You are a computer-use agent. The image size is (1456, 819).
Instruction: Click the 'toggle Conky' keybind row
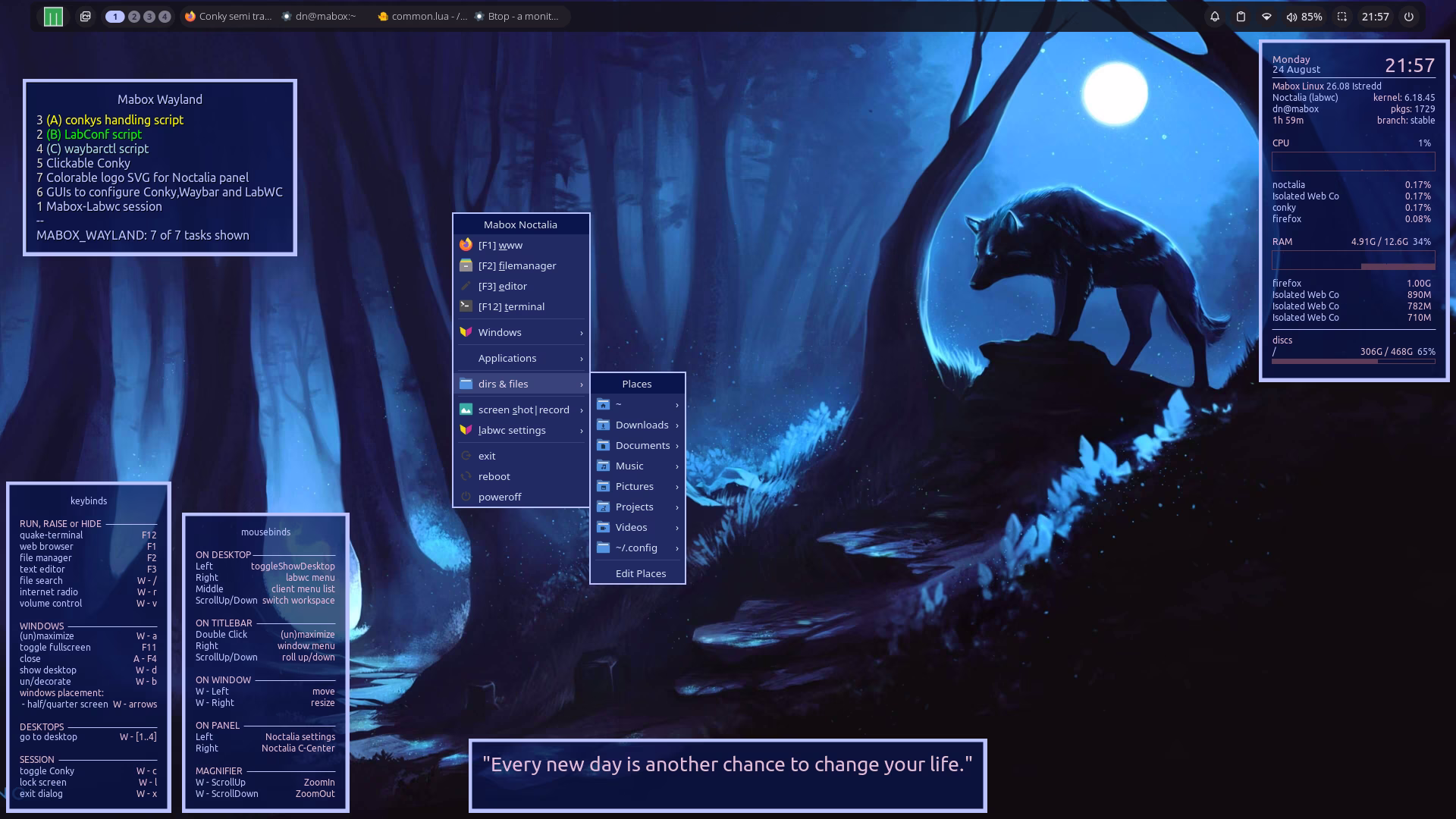pyautogui.click(x=88, y=771)
